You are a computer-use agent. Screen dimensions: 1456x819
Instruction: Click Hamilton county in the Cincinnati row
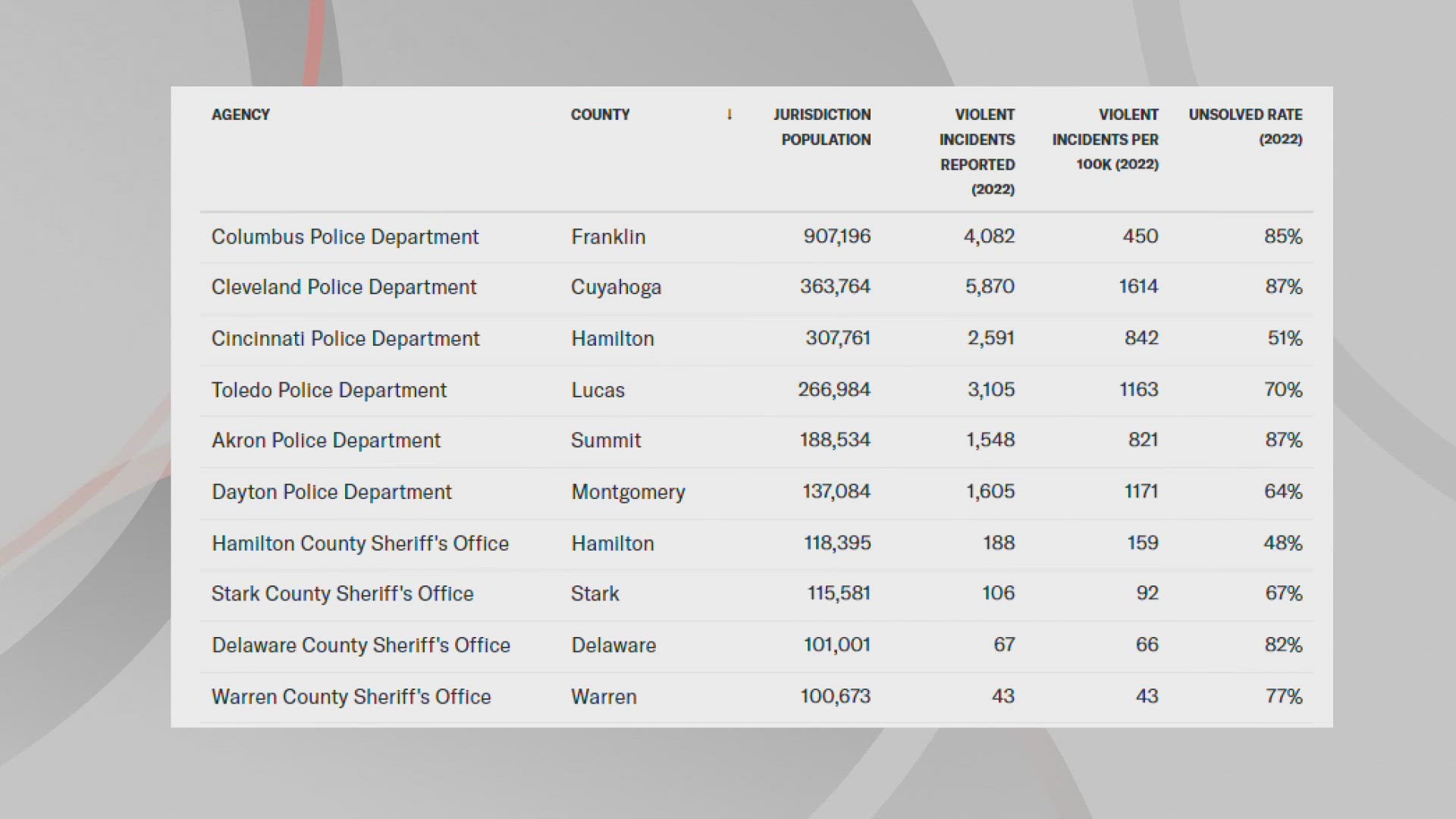[613, 339]
